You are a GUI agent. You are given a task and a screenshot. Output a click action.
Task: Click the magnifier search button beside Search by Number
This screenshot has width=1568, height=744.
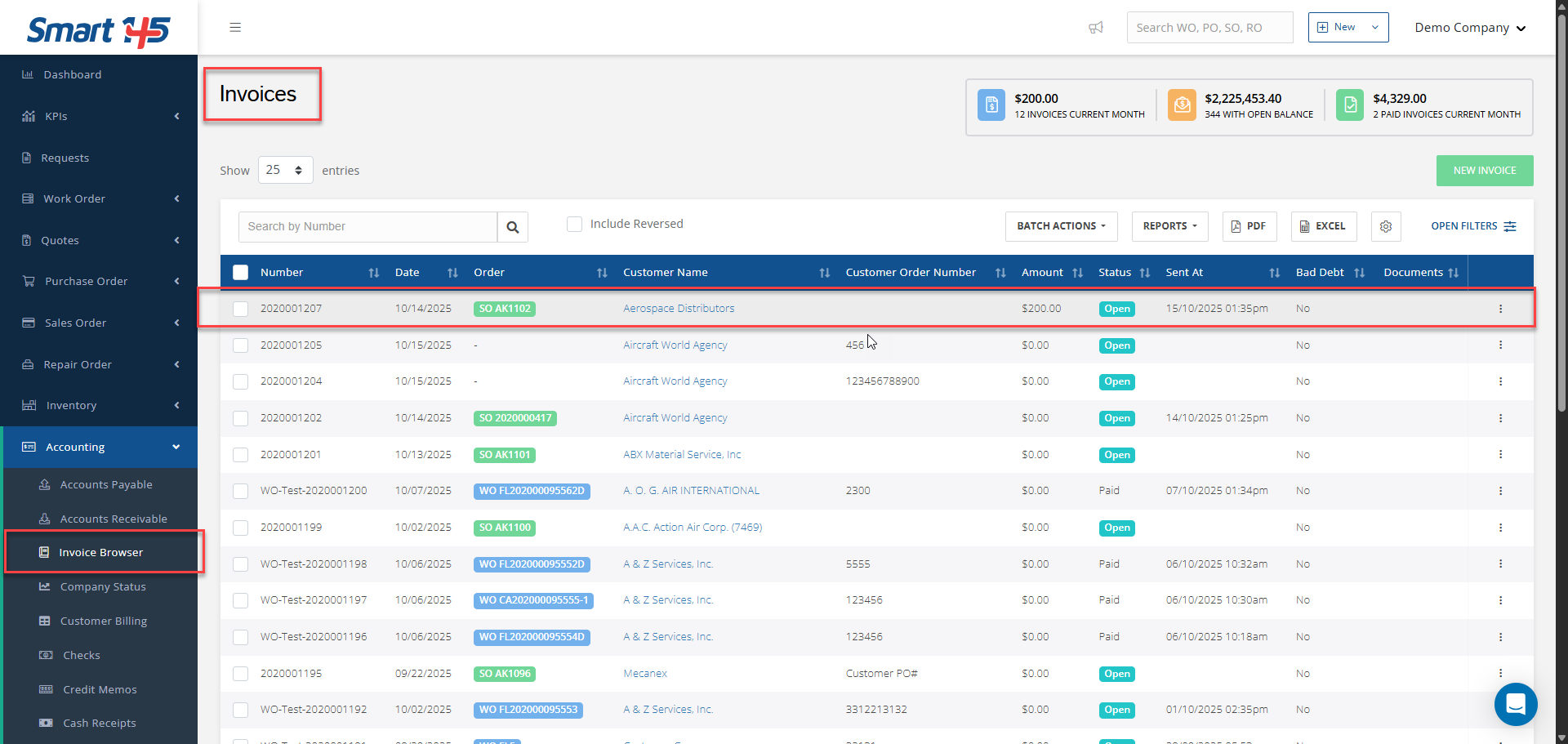tap(512, 227)
